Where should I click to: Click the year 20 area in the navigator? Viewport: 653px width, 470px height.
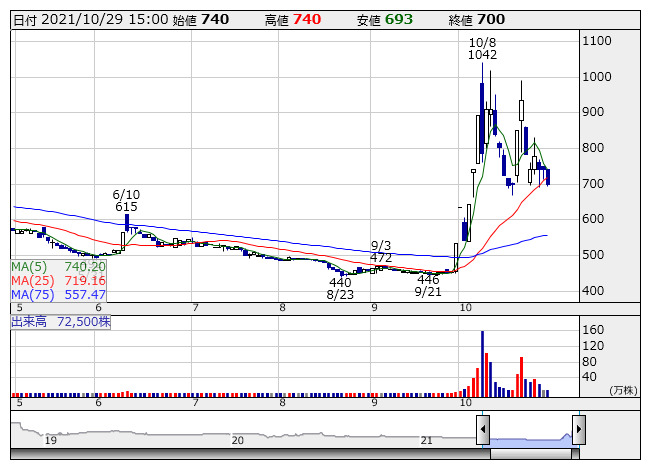point(237,439)
